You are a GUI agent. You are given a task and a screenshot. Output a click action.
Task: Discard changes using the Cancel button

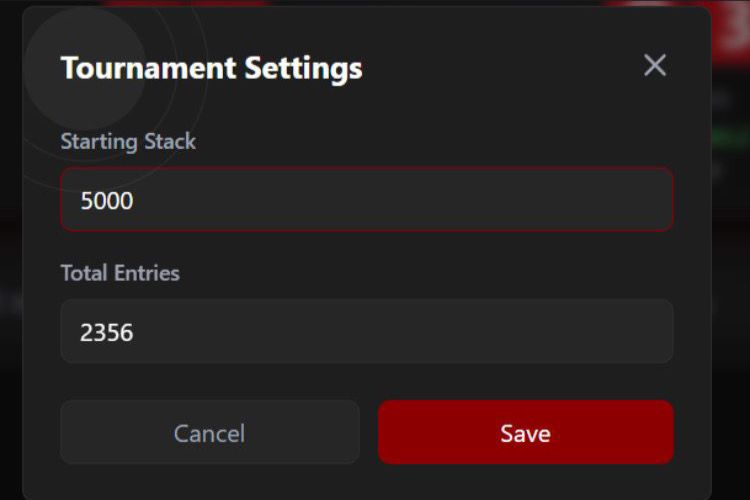pyautogui.click(x=209, y=433)
